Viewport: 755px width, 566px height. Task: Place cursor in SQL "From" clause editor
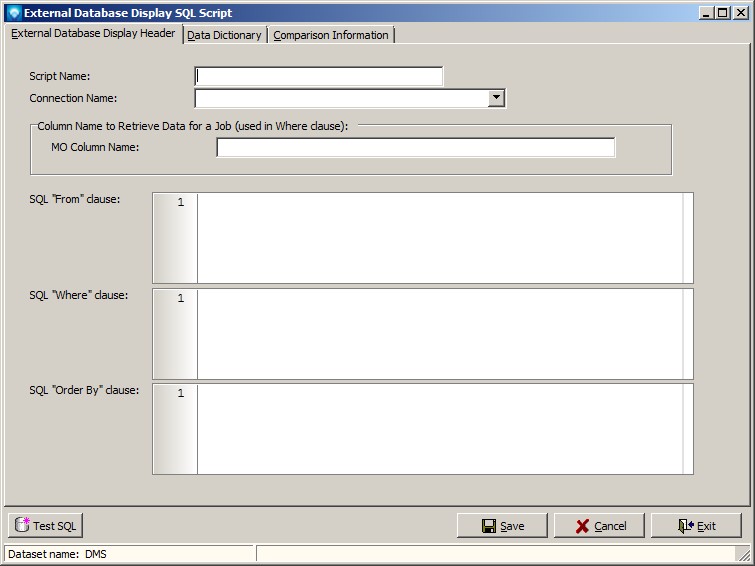440,238
